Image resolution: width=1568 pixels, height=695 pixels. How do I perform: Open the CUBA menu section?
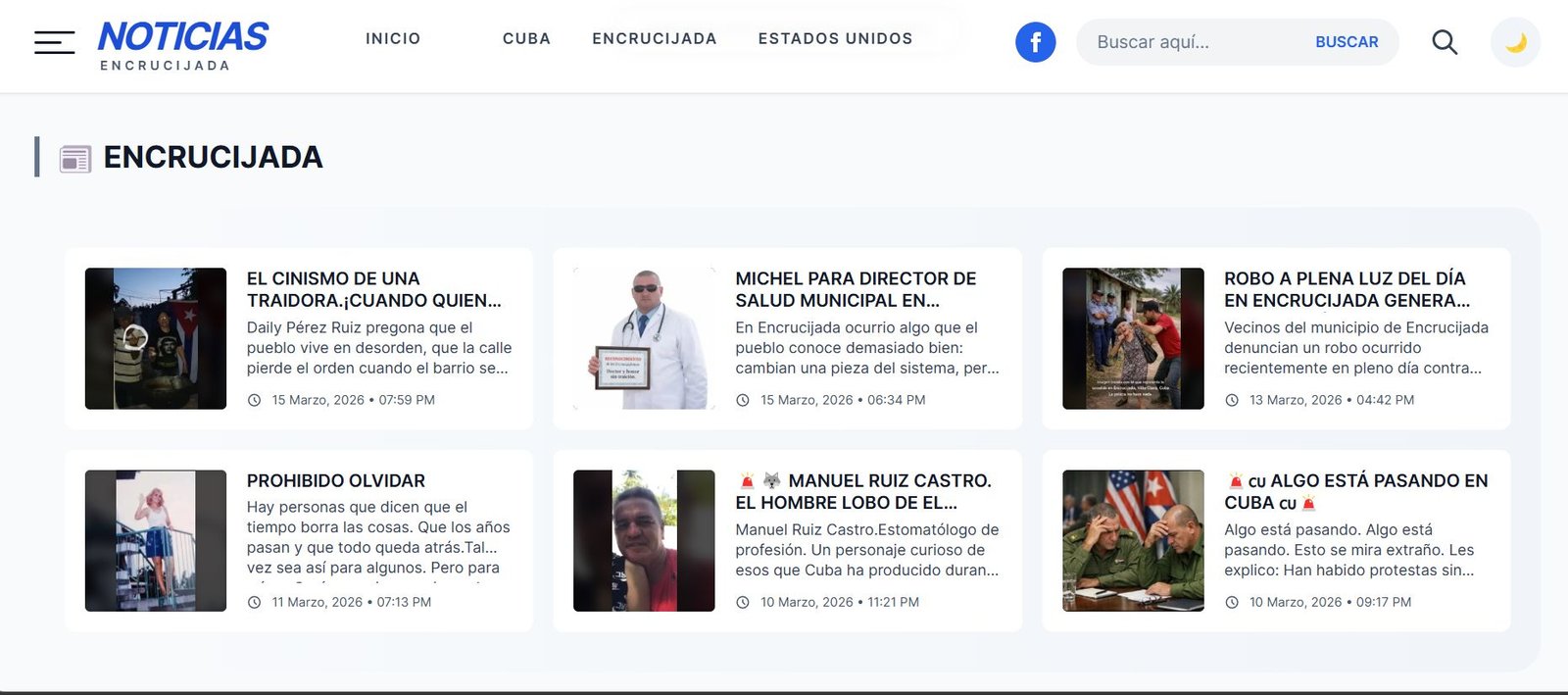526,39
